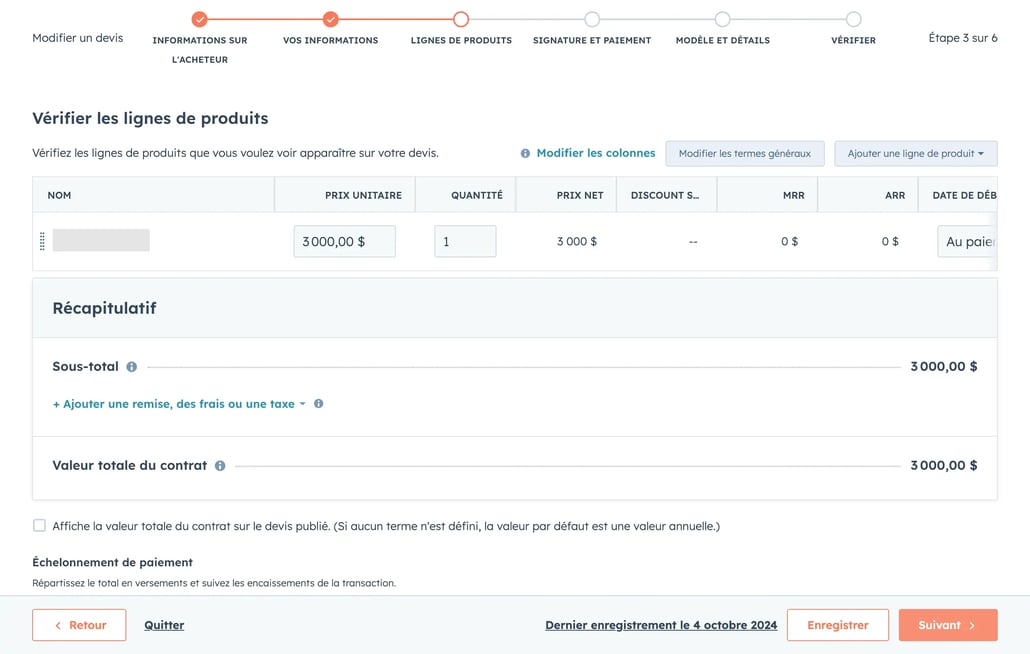Click info icon next to Sous-total

[x=131, y=367]
